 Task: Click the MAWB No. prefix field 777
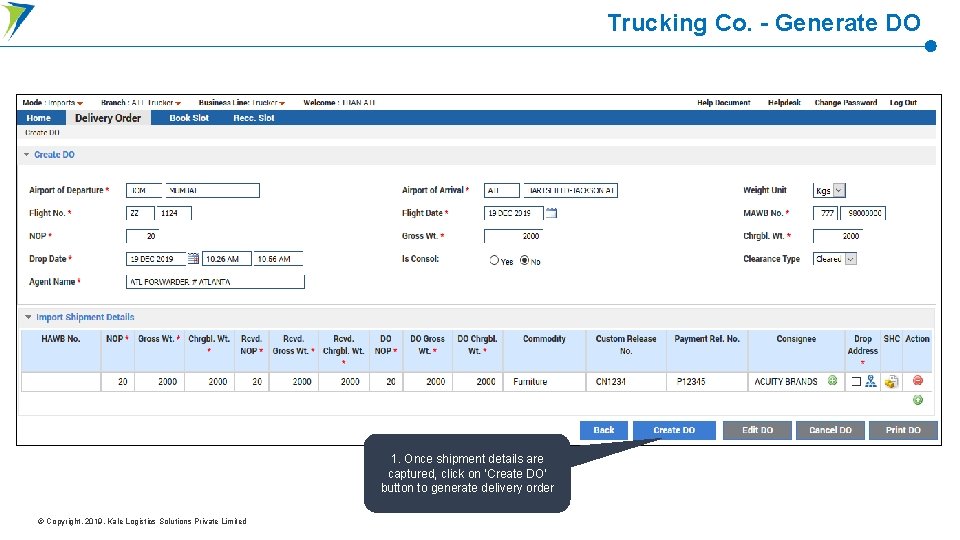[x=825, y=213]
